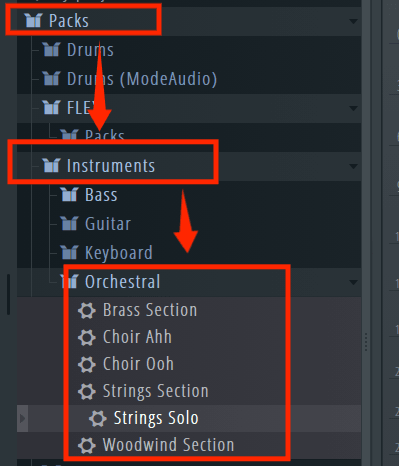Select the Strings Solo preset
Screen dimensions: 399x466
pos(156,418)
